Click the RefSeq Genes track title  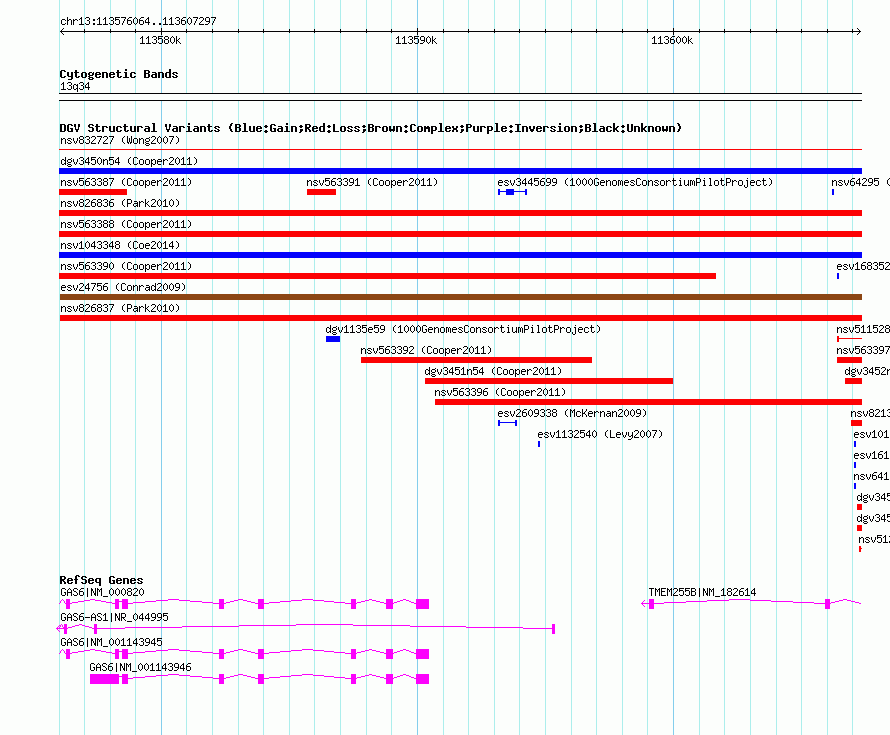point(101,580)
